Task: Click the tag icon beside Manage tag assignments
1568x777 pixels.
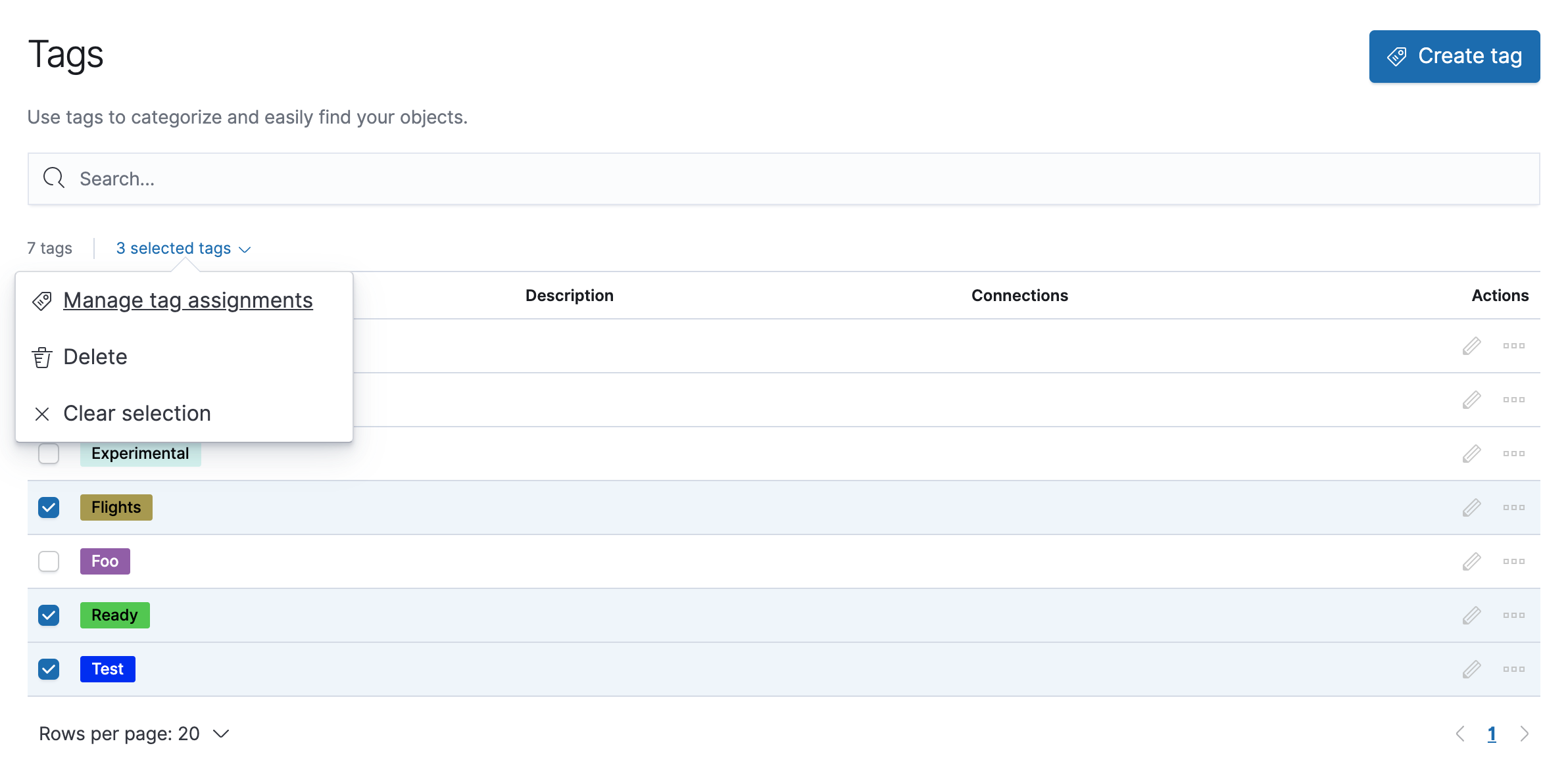Action: [x=42, y=301]
